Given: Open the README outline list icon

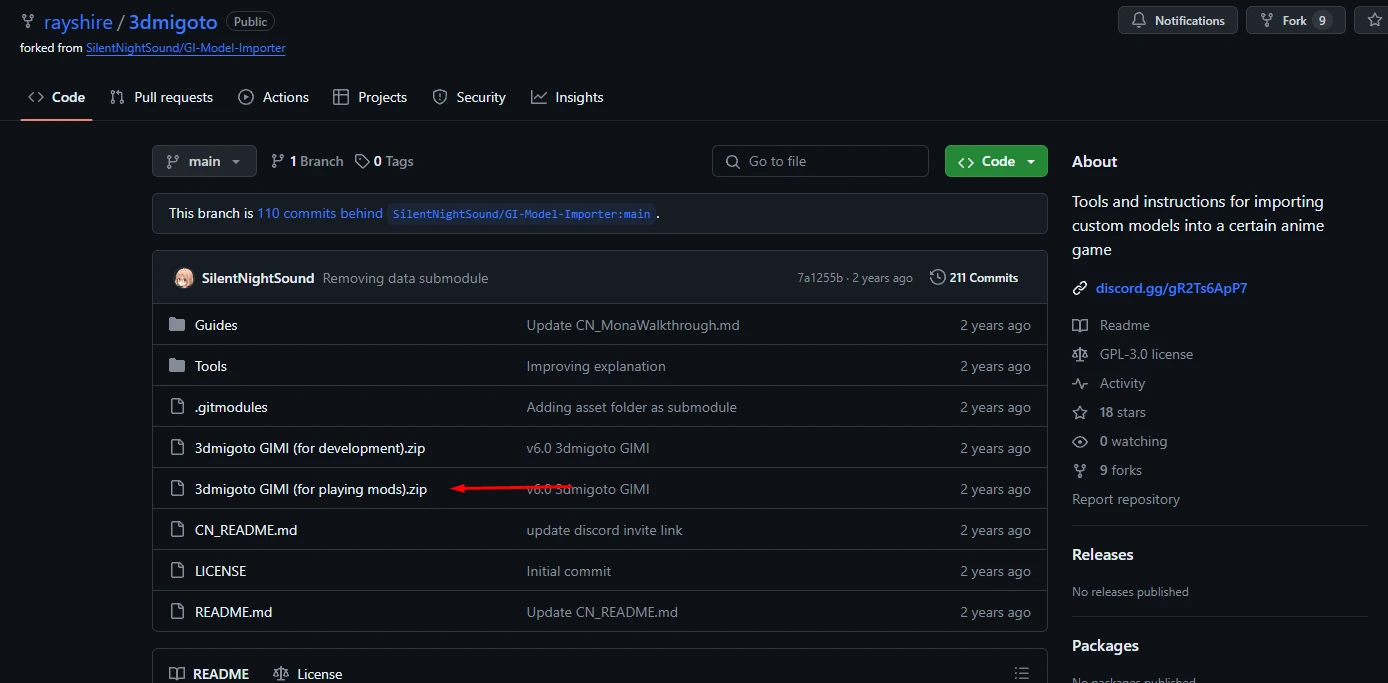Looking at the screenshot, I should pyautogui.click(x=1021, y=674).
